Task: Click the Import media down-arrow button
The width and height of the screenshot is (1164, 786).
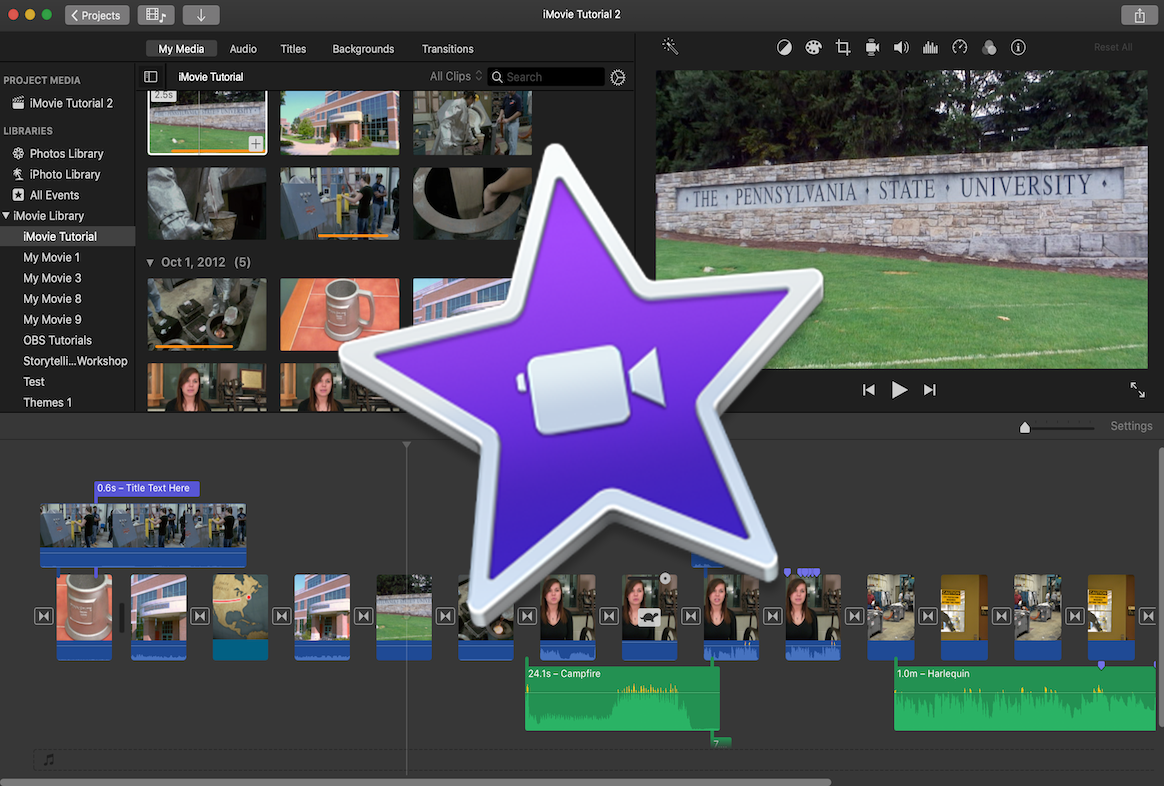Action: (x=200, y=15)
